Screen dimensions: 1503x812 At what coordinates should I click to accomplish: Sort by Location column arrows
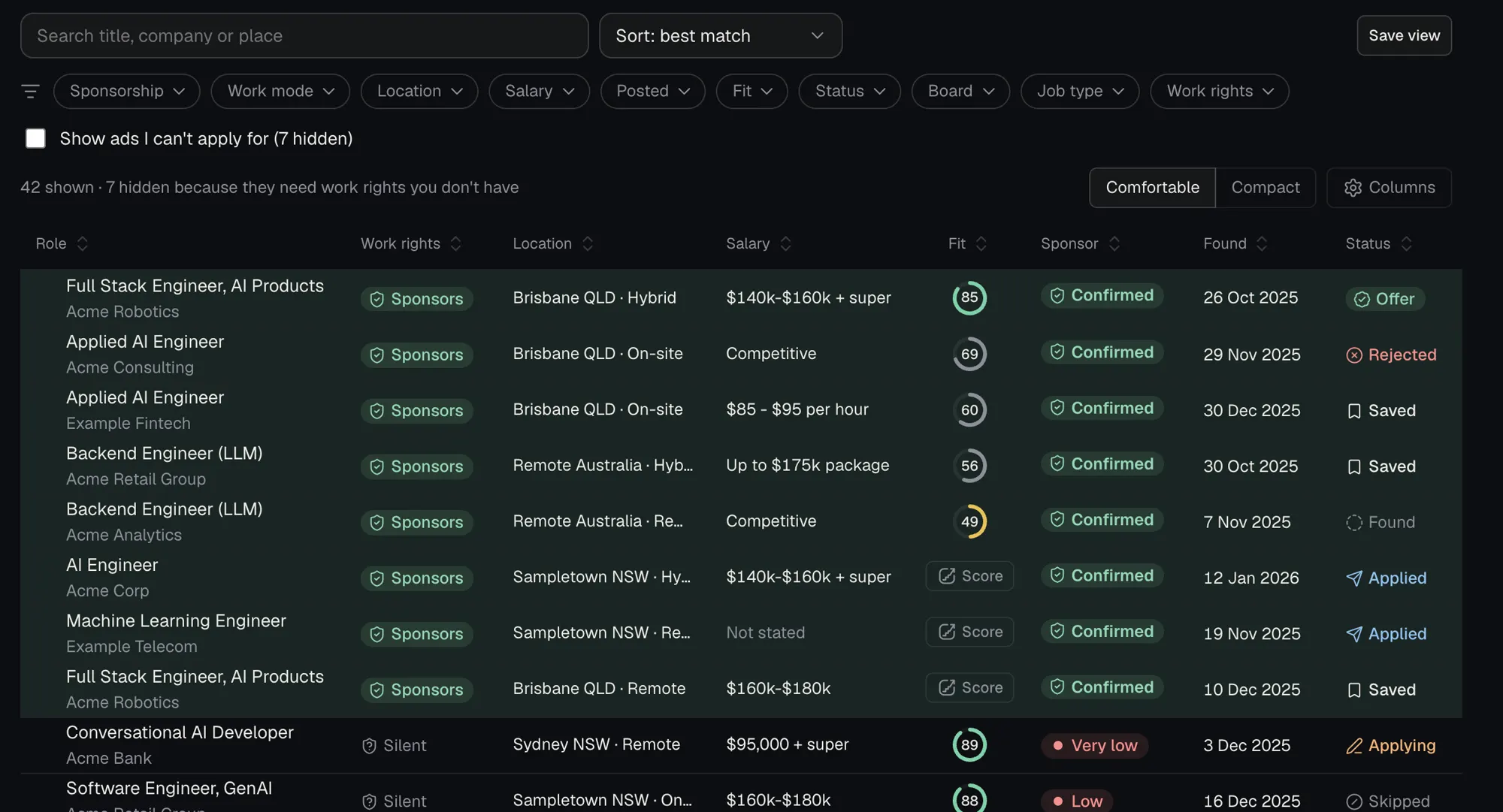pos(588,243)
